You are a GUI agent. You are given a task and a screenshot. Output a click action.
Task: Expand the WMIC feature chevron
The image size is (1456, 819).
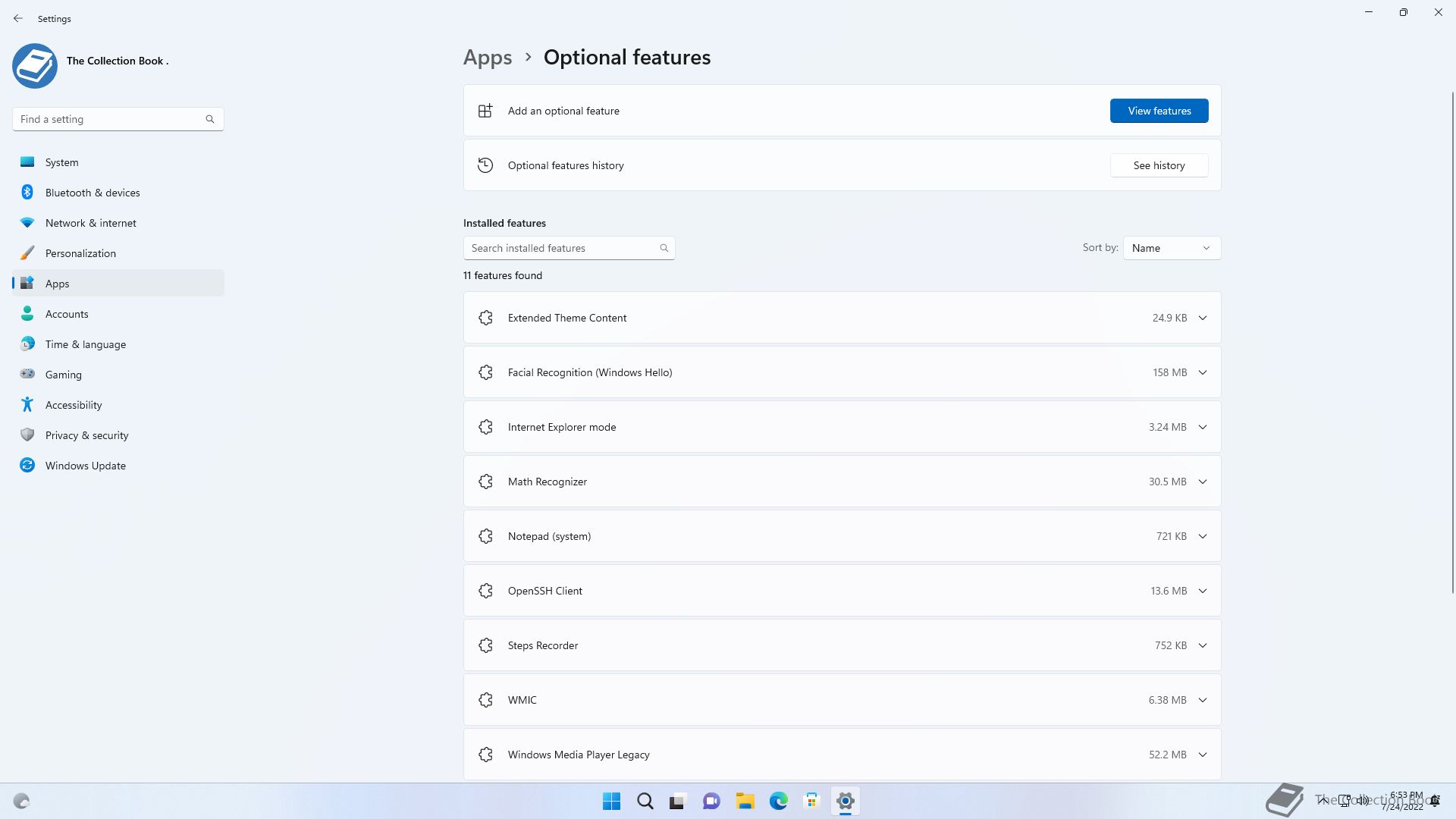point(1203,700)
